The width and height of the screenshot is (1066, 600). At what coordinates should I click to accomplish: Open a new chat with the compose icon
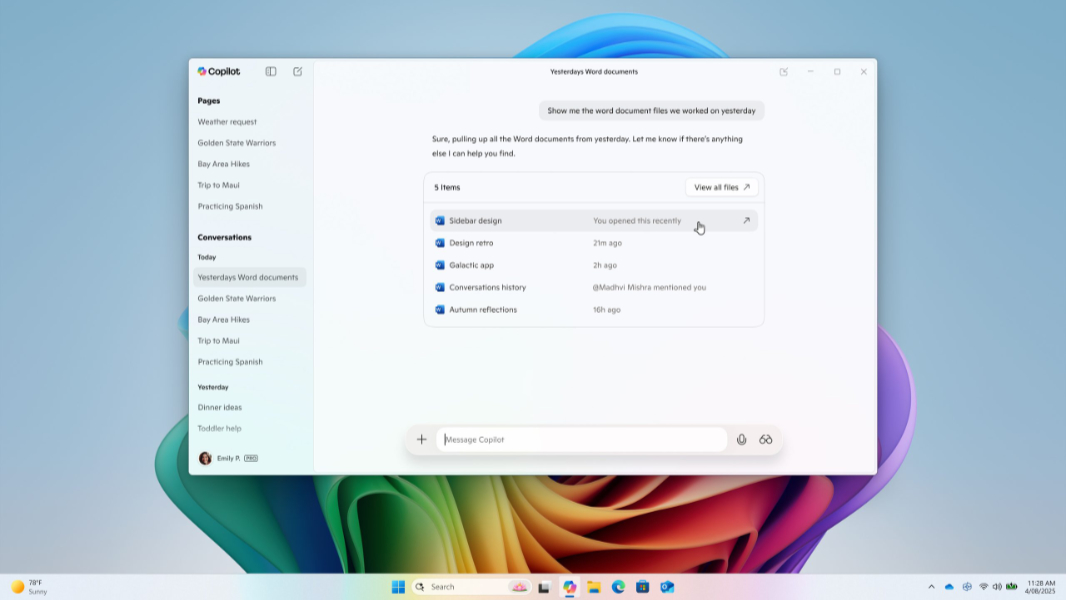click(x=297, y=71)
